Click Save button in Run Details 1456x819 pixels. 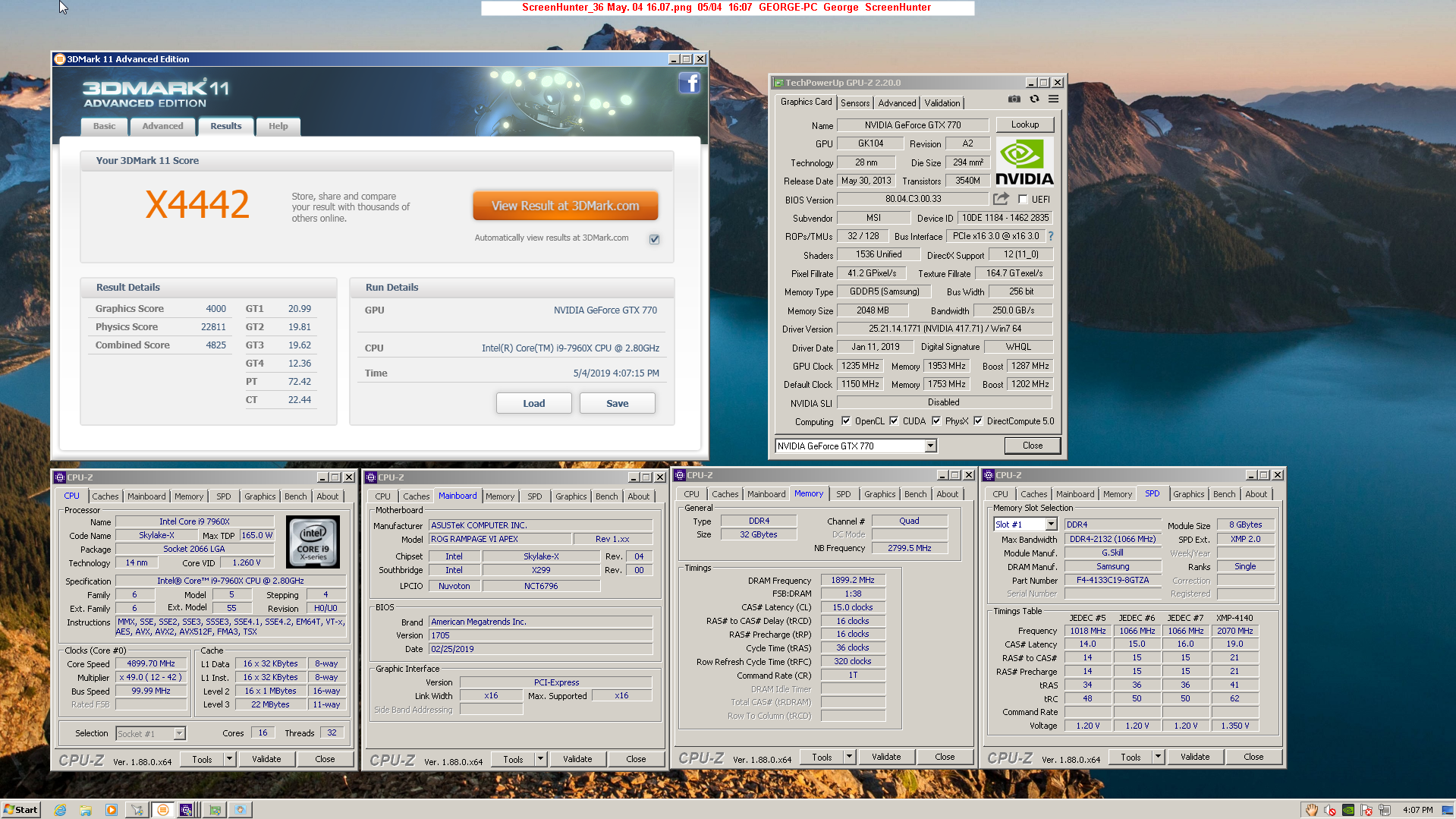tap(617, 404)
